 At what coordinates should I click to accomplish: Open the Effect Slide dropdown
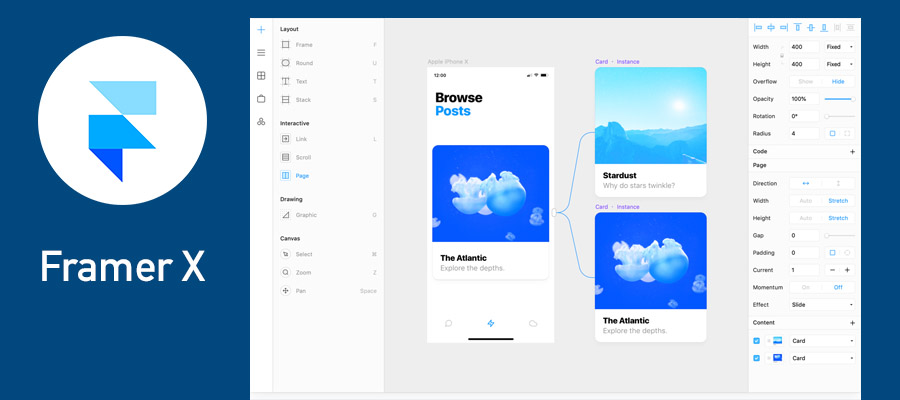822,305
